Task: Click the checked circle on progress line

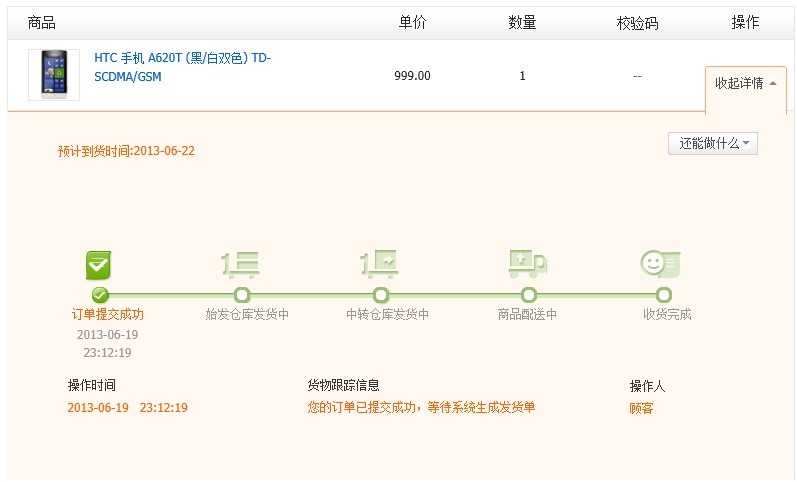Action: [100, 295]
